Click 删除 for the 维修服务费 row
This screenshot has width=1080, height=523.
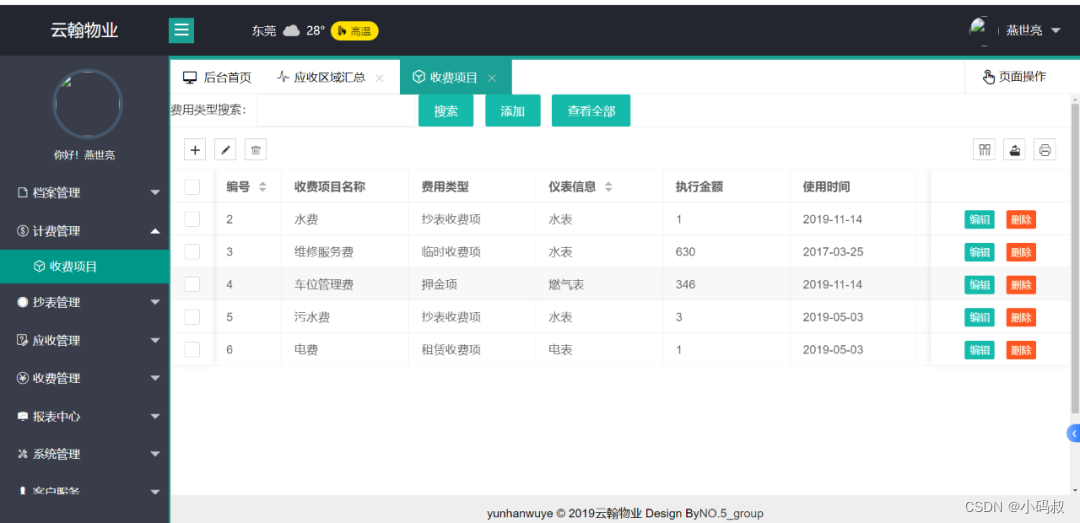click(1021, 252)
